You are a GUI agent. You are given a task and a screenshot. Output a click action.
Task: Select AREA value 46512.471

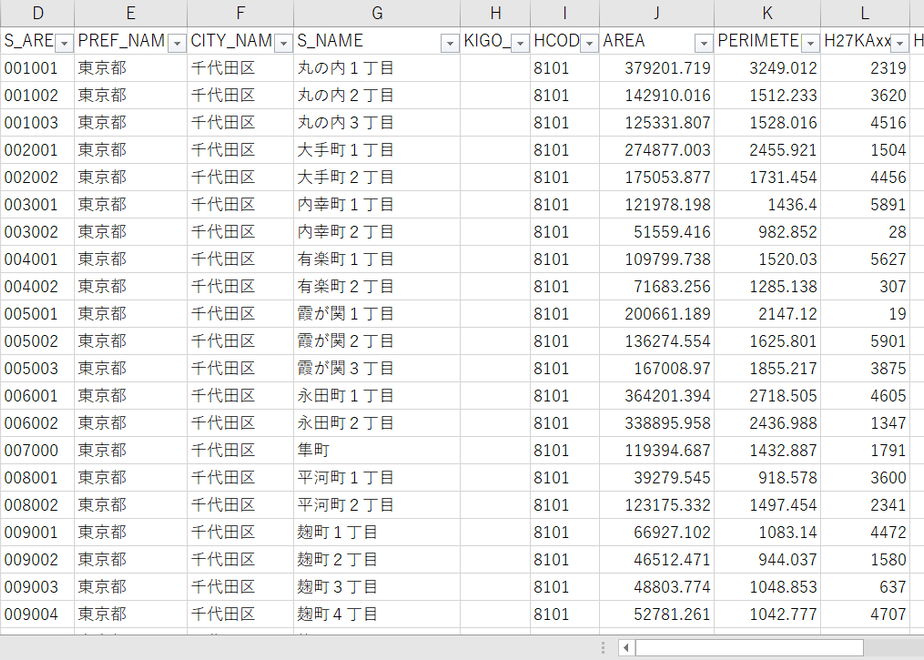point(657,560)
